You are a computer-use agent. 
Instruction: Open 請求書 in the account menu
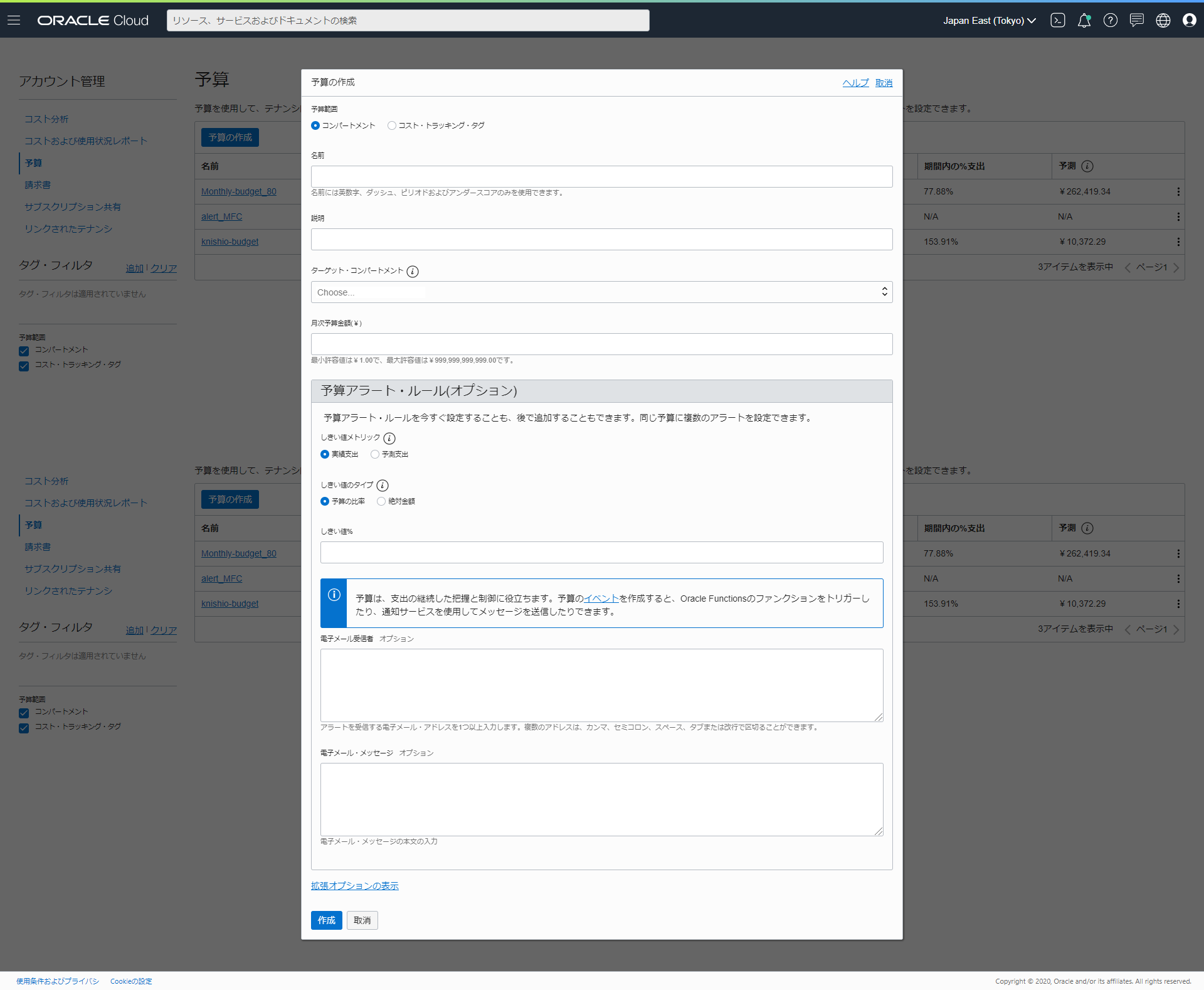[x=38, y=185]
